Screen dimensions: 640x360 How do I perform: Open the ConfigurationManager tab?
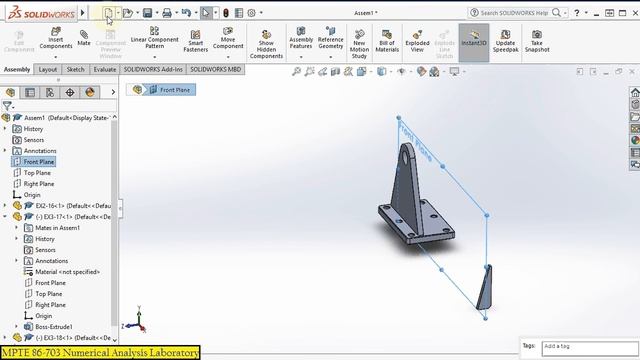pyautogui.click(x=50, y=92)
